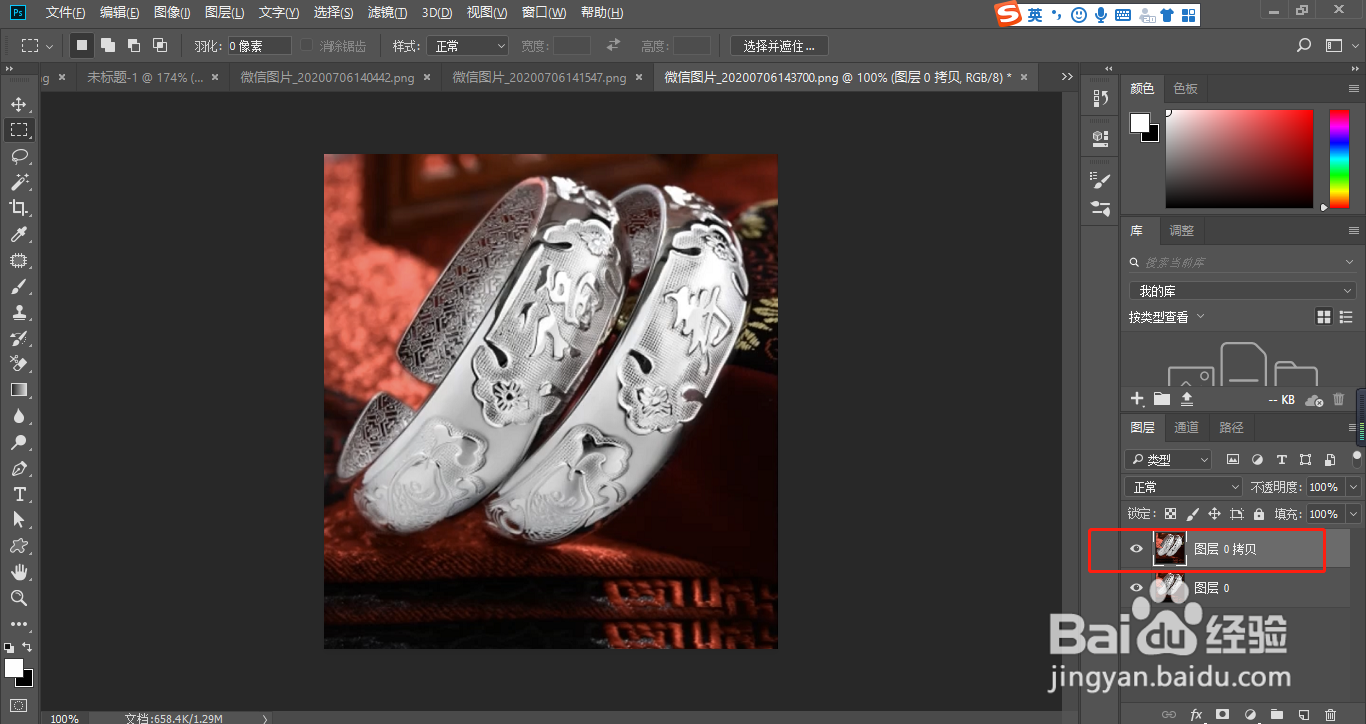The width and height of the screenshot is (1366, 724).
Task: Select the Crop tool
Action: (x=19, y=208)
